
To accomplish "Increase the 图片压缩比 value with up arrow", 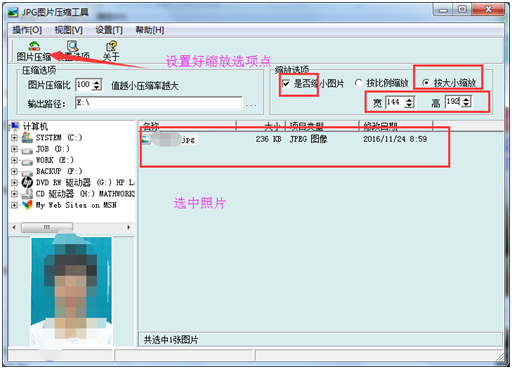I will click(x=97, y=82).
